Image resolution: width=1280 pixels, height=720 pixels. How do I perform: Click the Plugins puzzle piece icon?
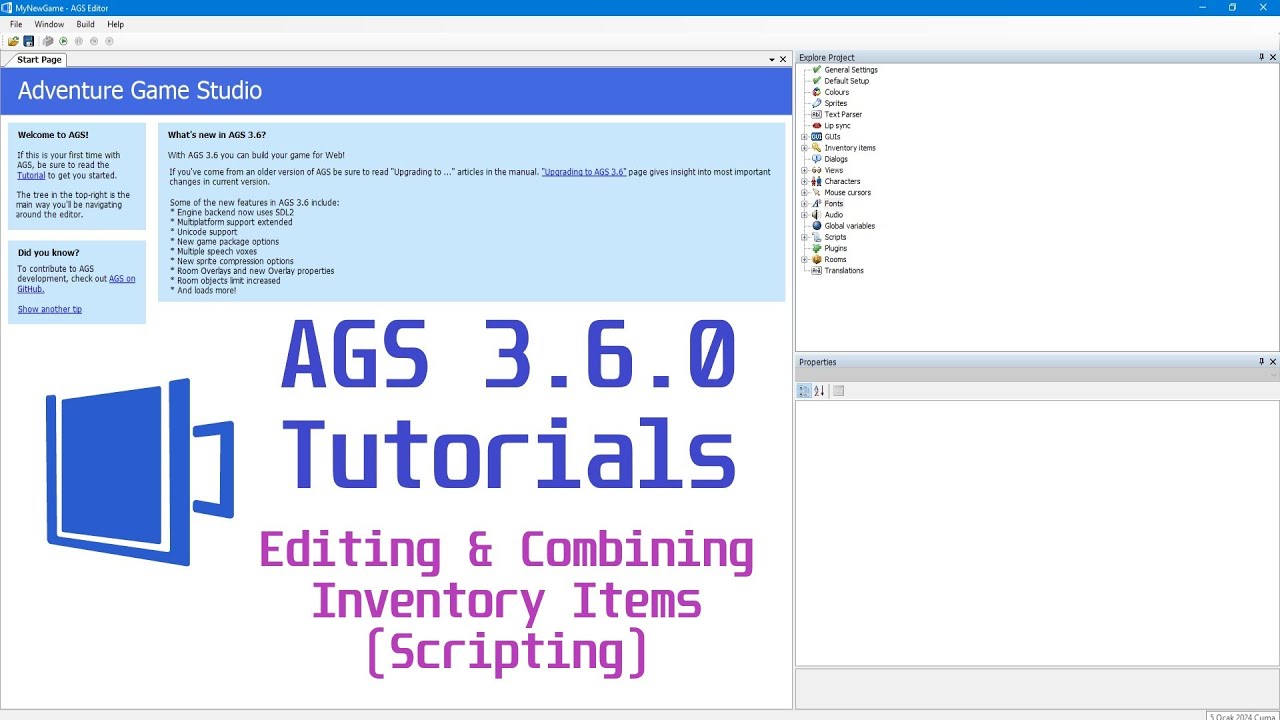tap(816, 248)
